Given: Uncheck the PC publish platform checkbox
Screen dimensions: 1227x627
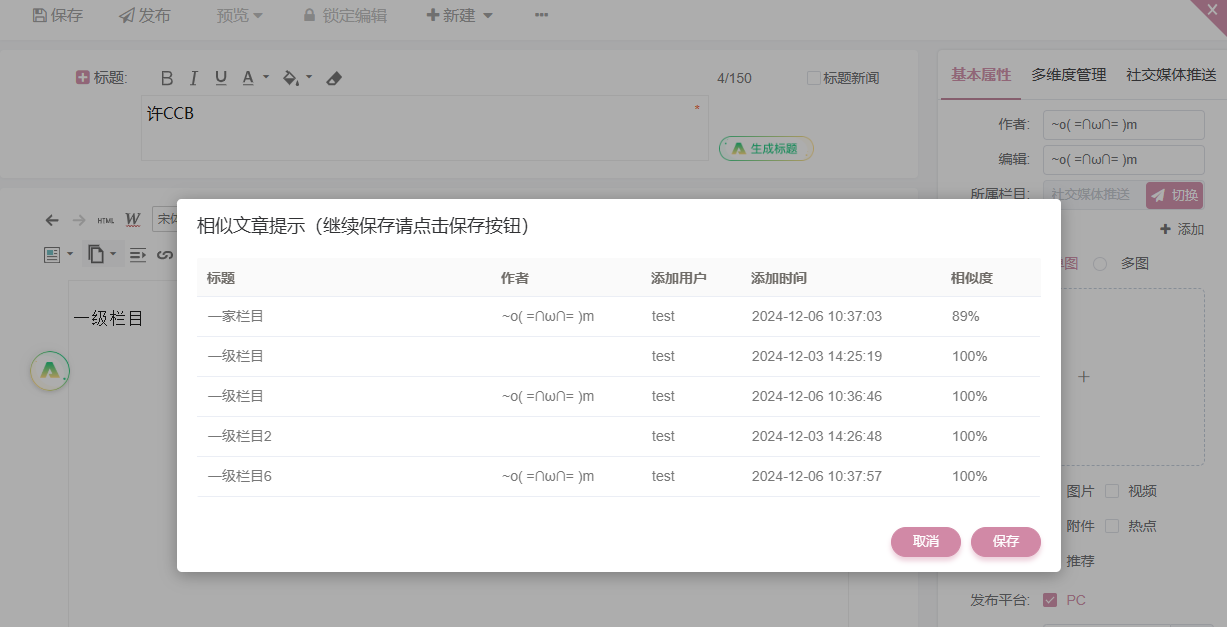Looking at the screenshot, I should [x=1050, y=600].
